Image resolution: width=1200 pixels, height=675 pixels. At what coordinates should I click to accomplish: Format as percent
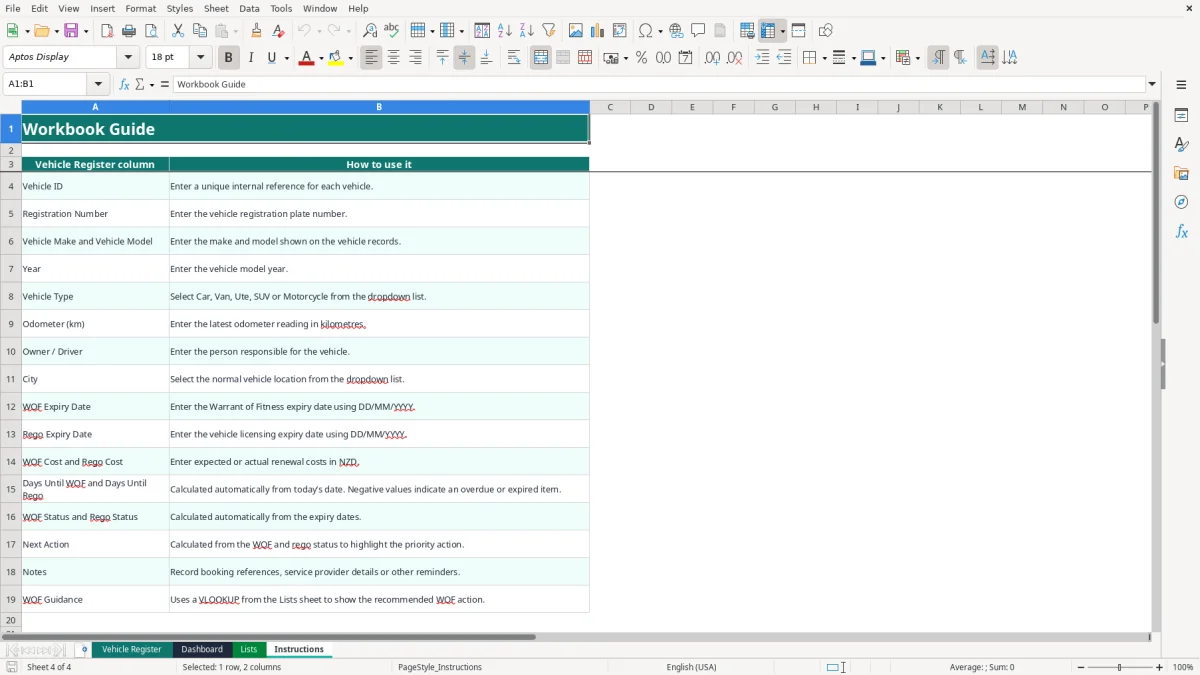point(641,58)
